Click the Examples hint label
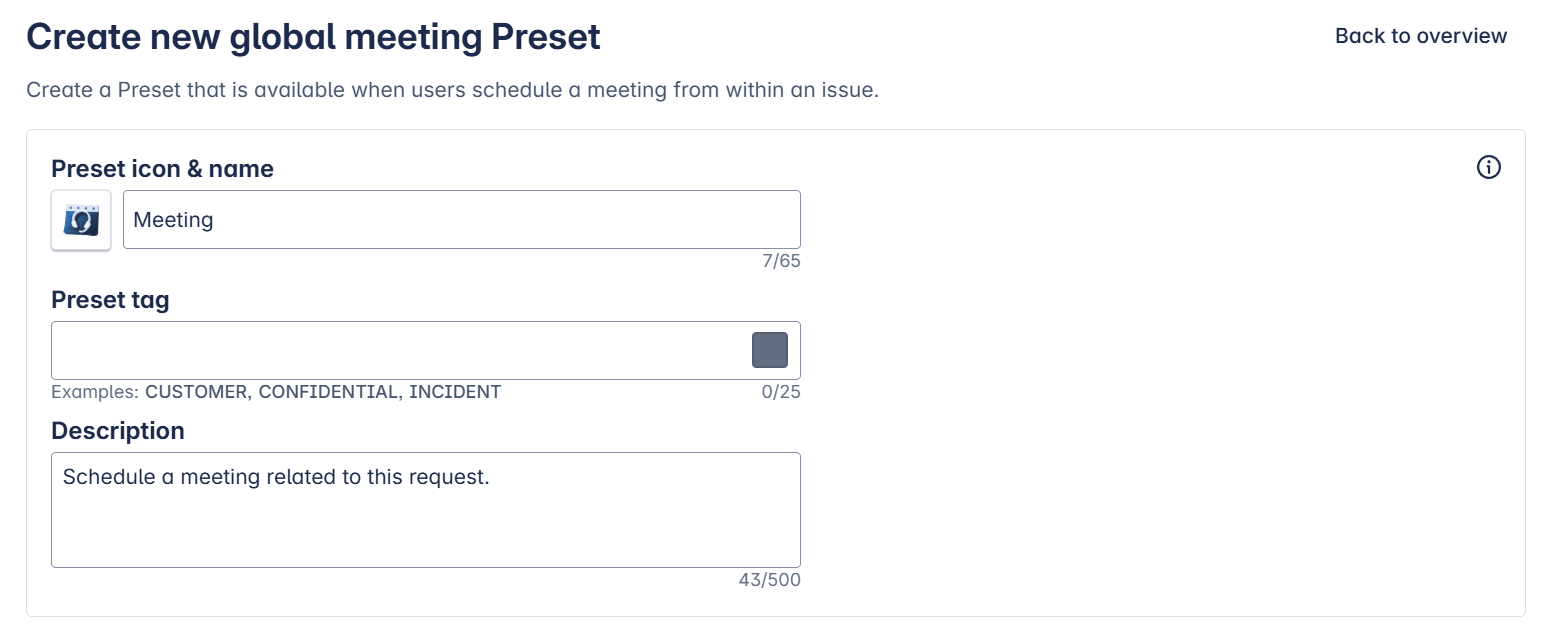 coord(94,392)
